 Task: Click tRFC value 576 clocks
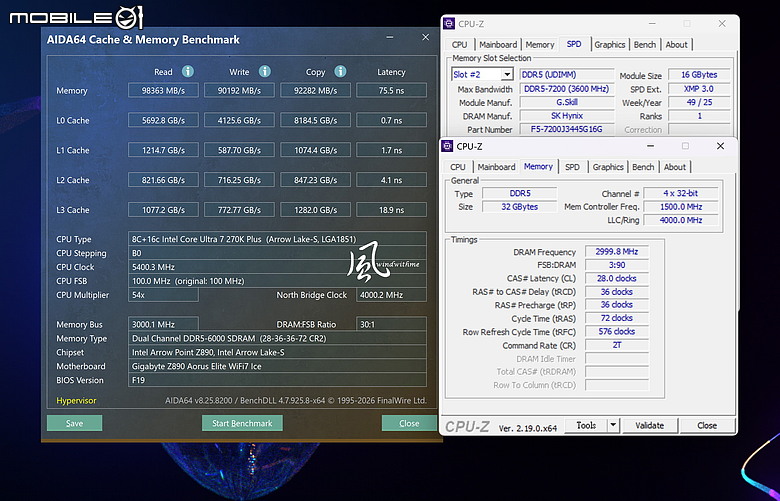click(617, 331)
